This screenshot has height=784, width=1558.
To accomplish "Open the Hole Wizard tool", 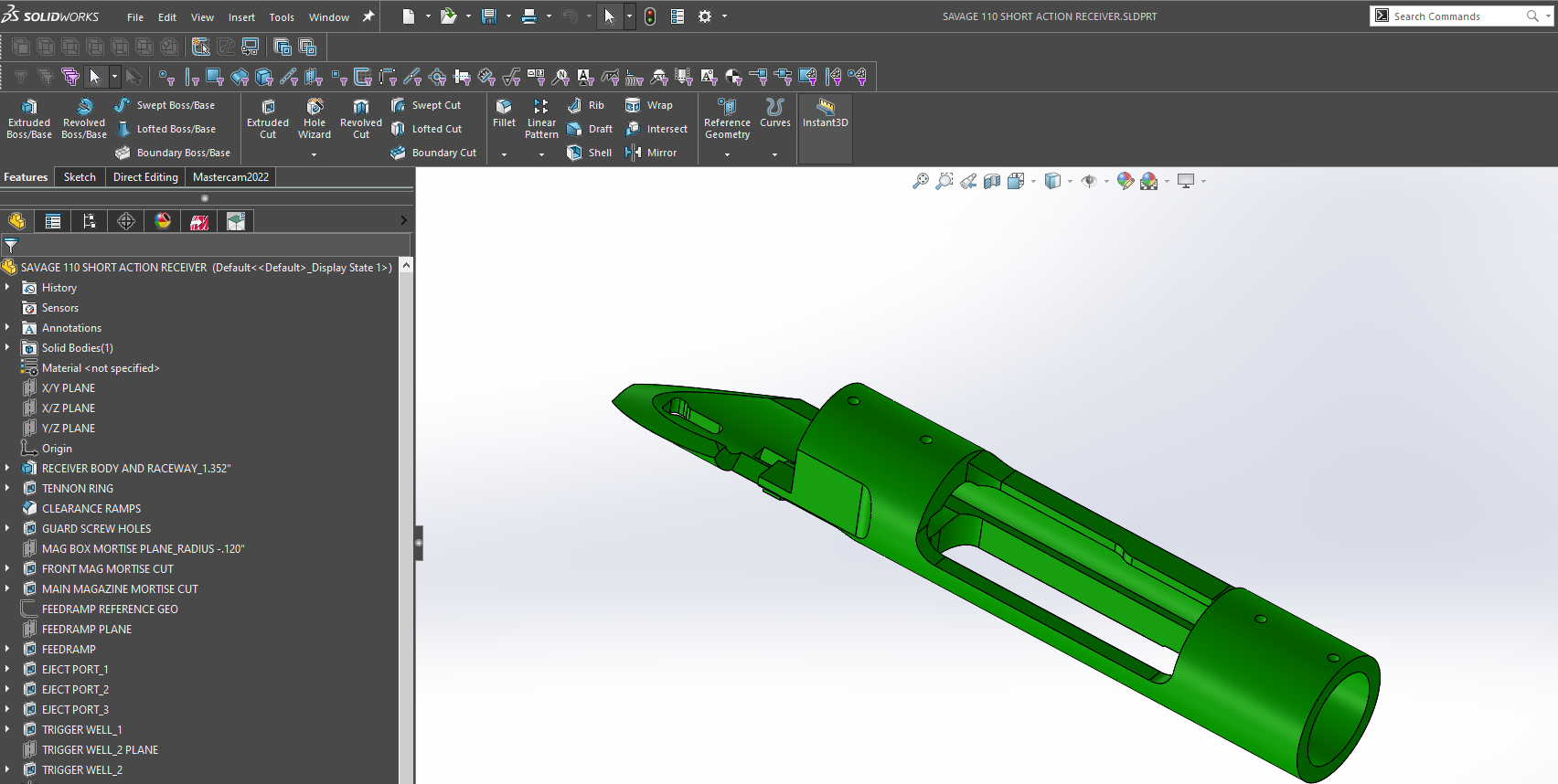I will tap(315, 119).
